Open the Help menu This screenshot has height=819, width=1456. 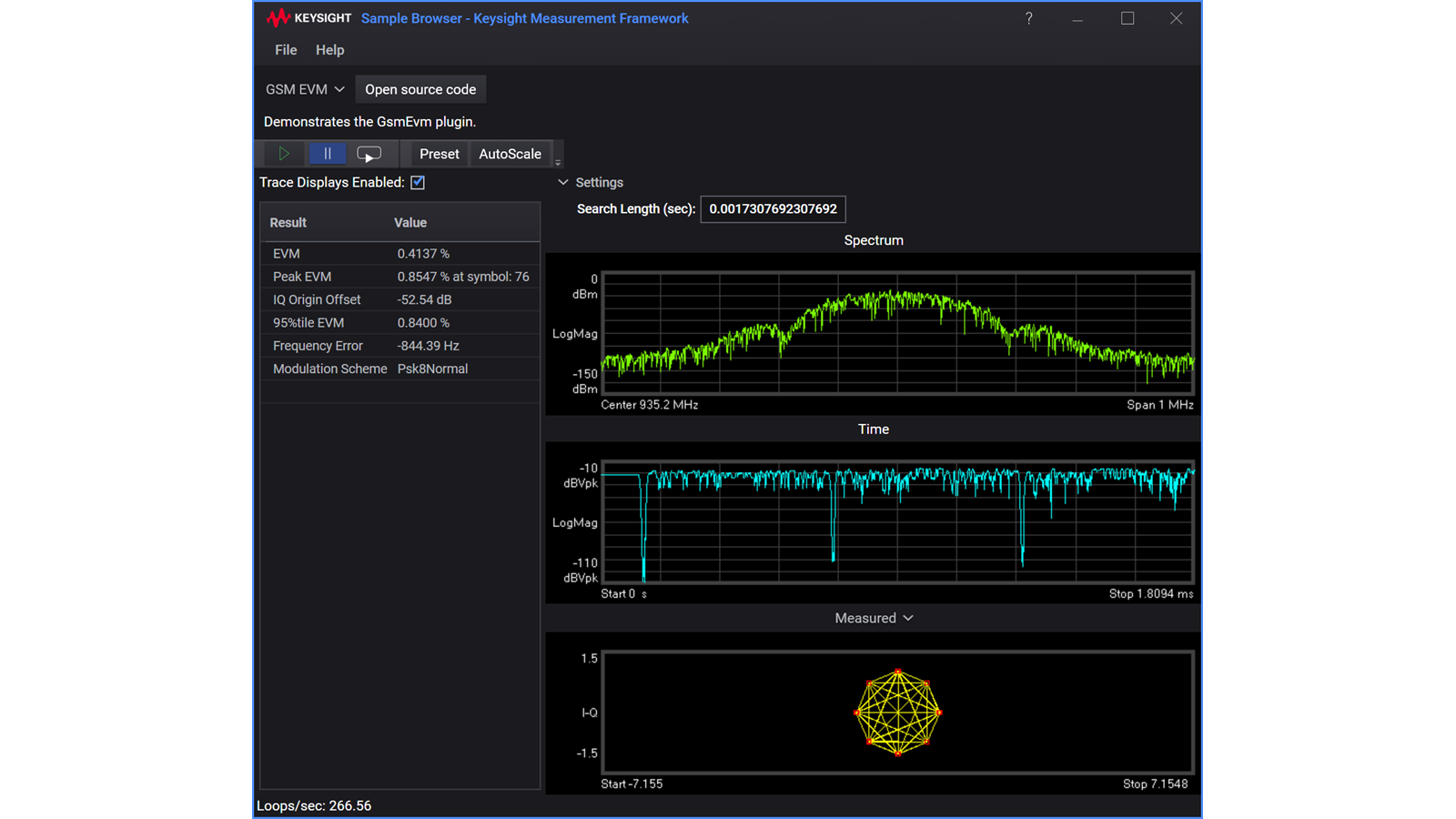329,50
